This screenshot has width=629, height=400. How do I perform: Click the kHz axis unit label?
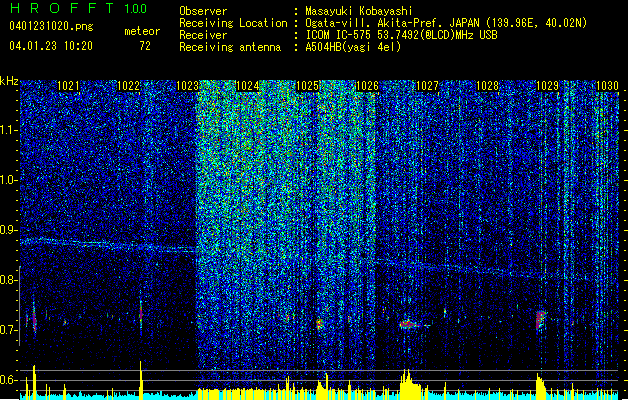click(x=9, y=81)
